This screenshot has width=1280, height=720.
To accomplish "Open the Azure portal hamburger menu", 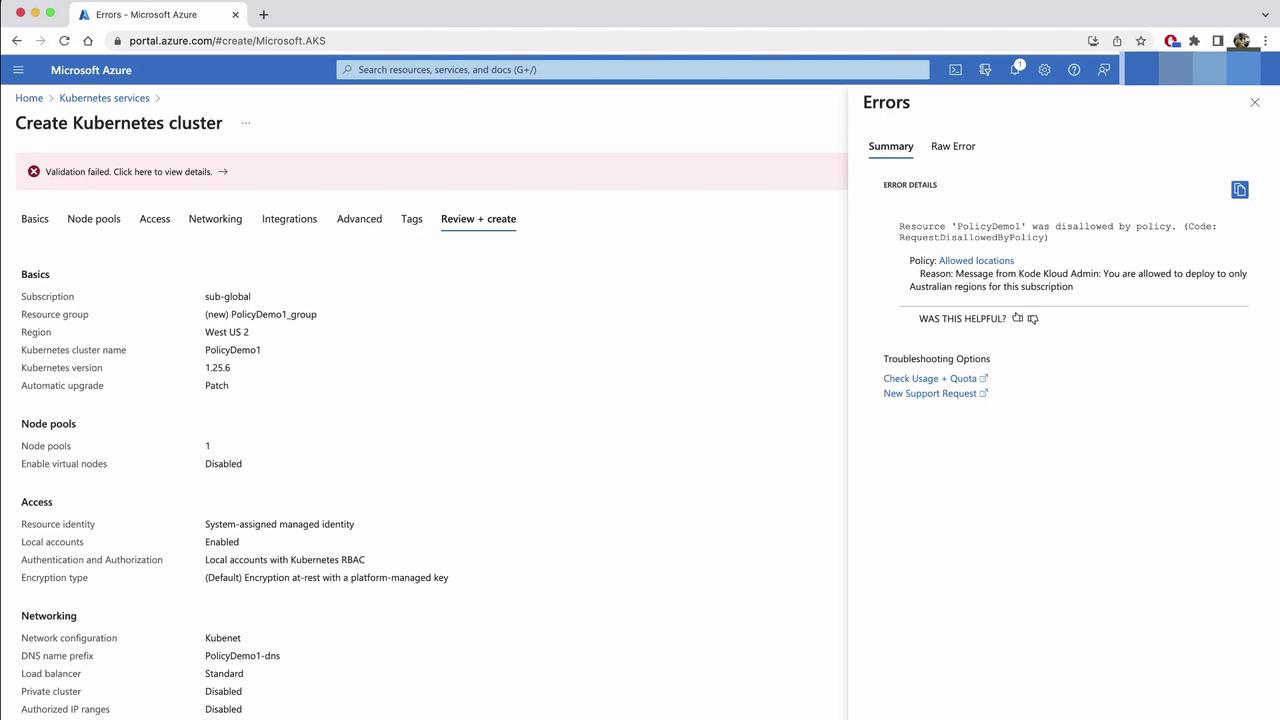I will coord(18,70).
